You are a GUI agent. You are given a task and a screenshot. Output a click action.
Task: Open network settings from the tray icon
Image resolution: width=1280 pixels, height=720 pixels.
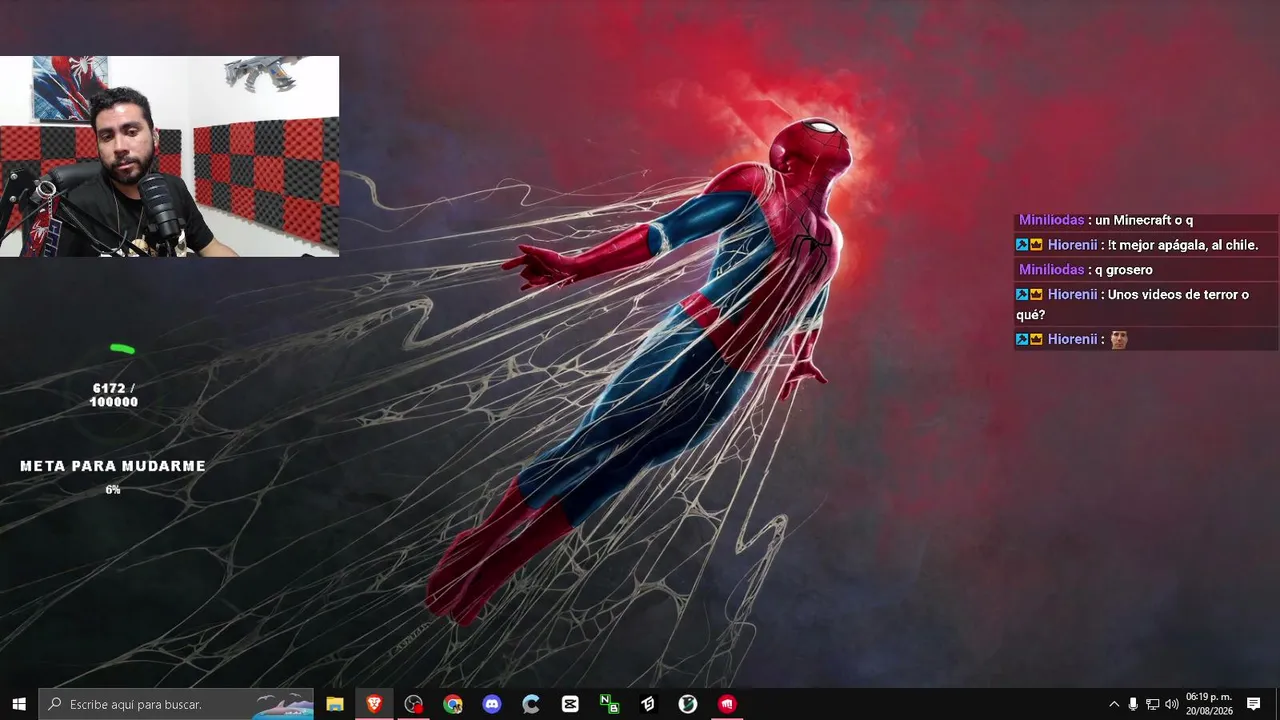(x=1152, y=704)
